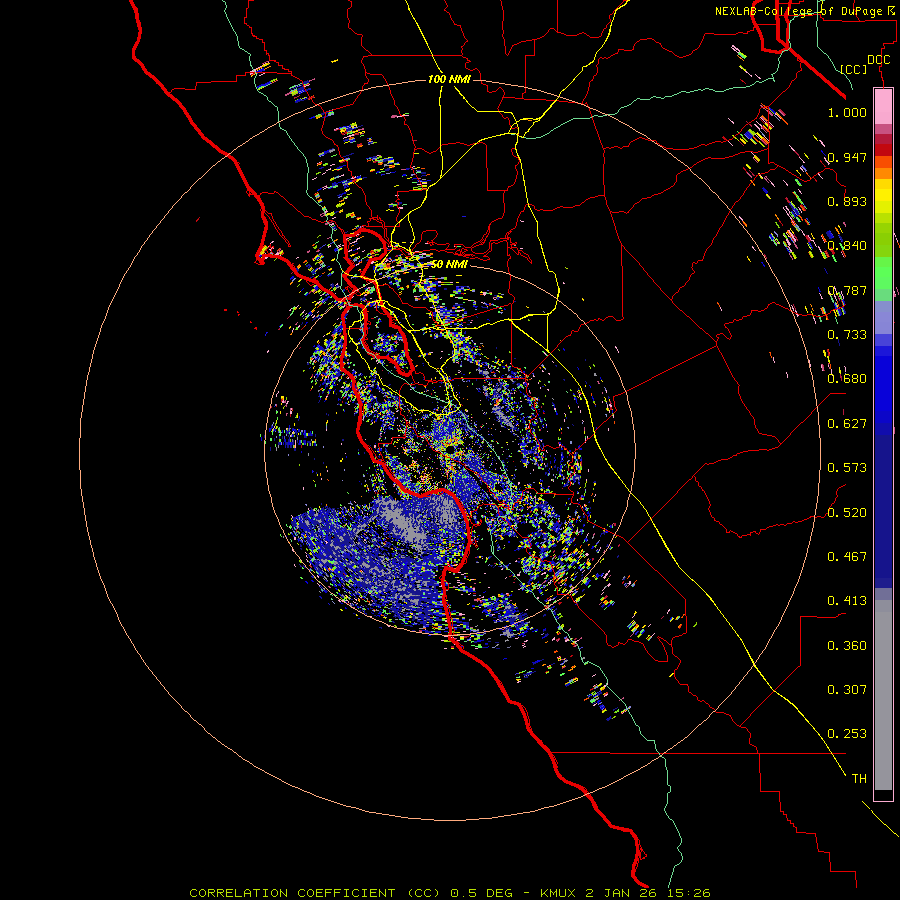Select the 0.520 legend value
The width and height of the screenshot is (900, 900).
[847, 513]
